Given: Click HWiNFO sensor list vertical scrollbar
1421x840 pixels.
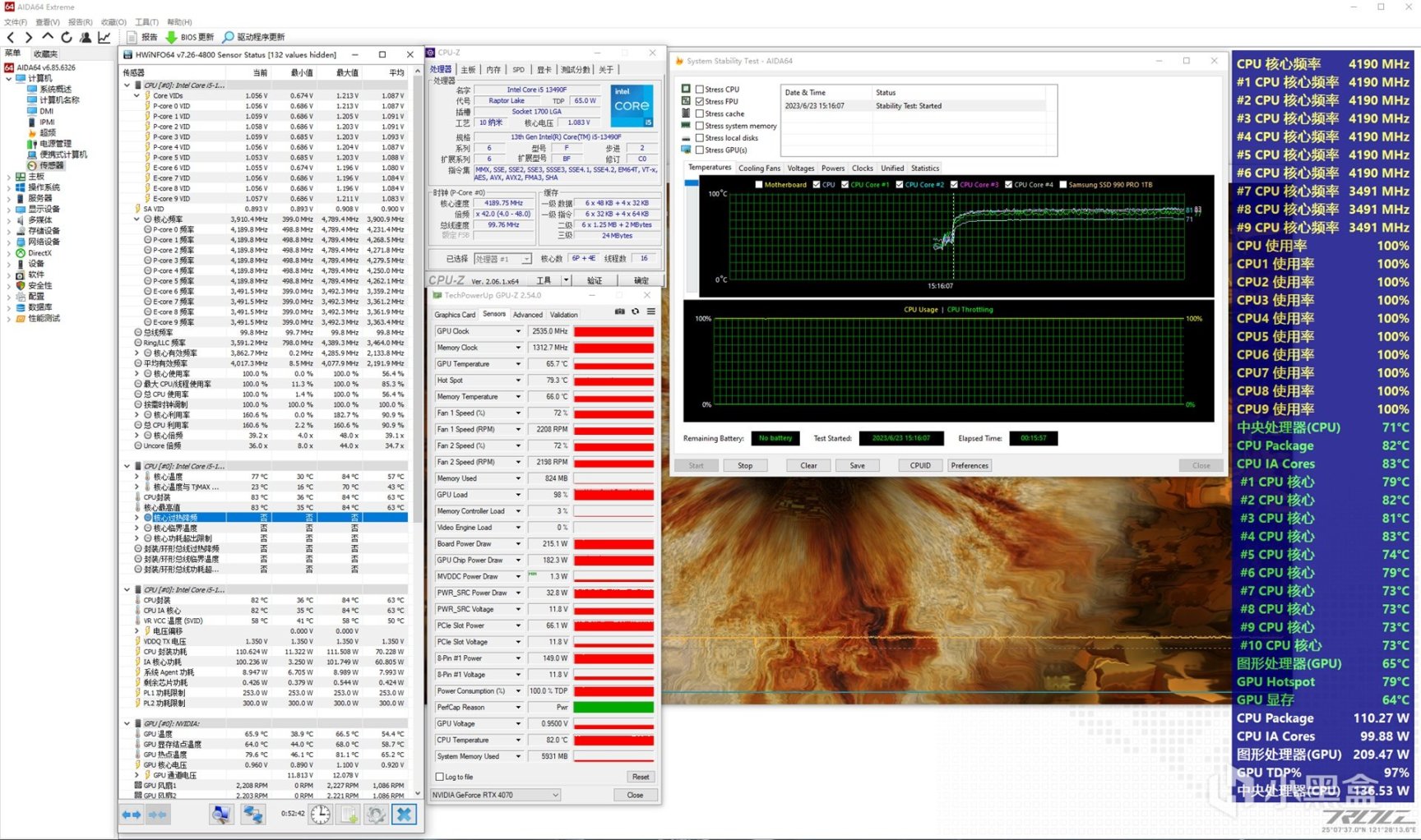Looking at the screenshot, I should 418,433.
